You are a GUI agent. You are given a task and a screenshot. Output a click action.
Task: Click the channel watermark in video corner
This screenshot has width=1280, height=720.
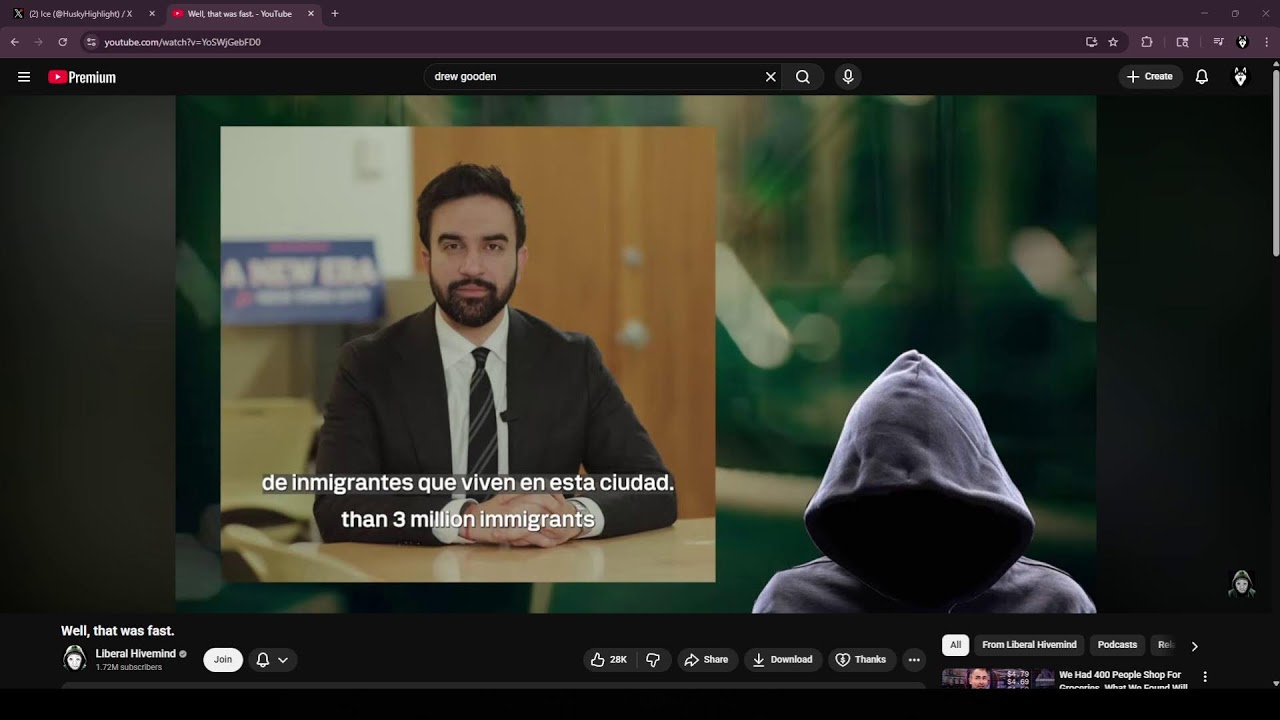[1241, 584]
